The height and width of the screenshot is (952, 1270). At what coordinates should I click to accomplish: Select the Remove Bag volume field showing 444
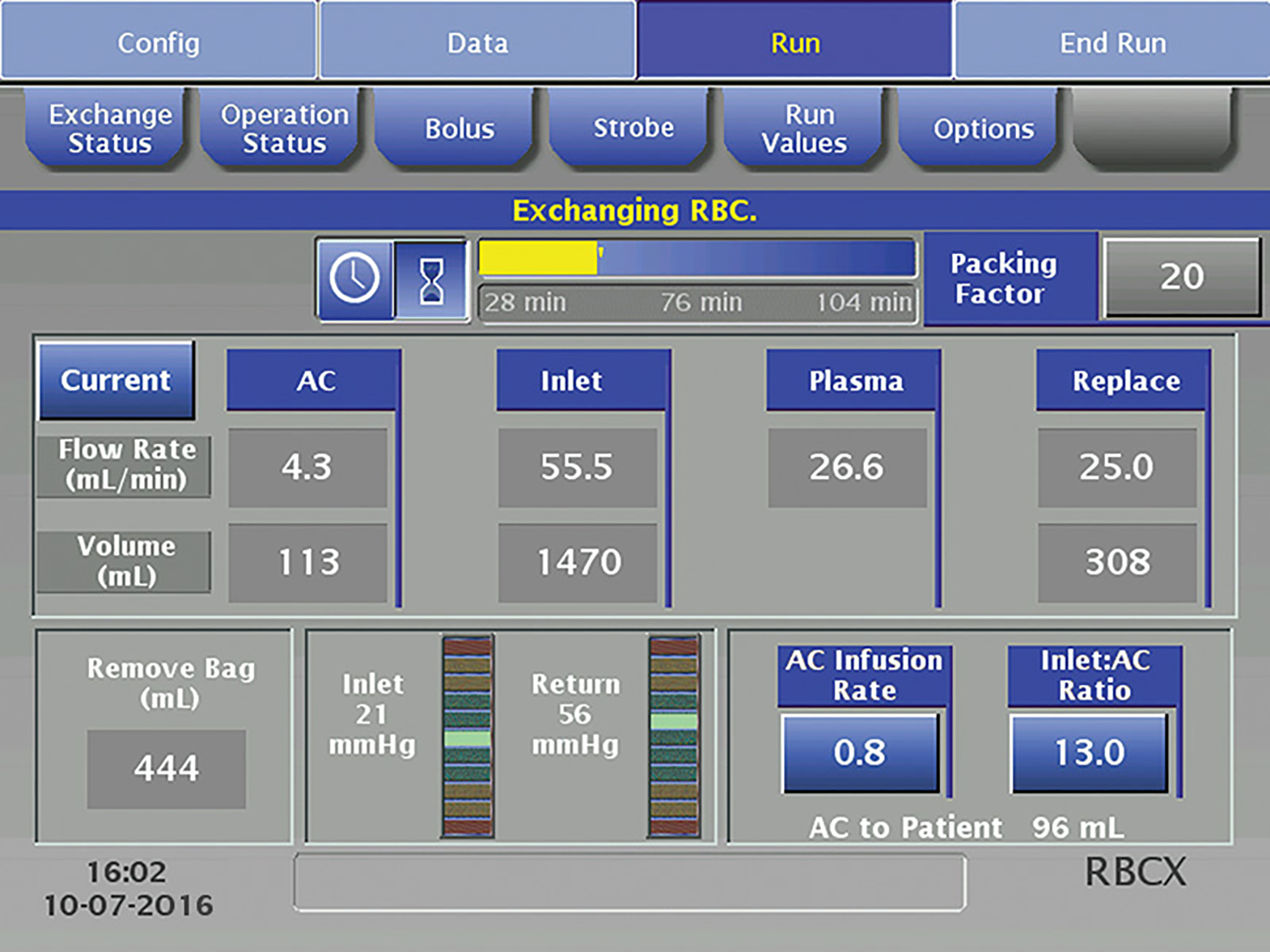point(166,767)
